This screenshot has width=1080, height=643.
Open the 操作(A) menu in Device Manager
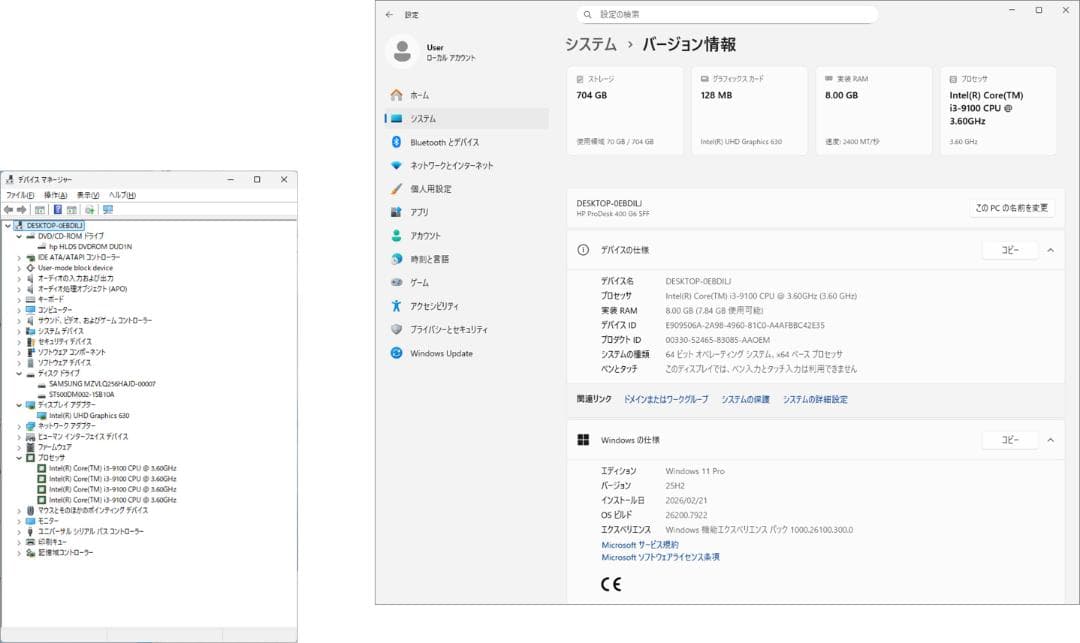[x=55, y=195]
